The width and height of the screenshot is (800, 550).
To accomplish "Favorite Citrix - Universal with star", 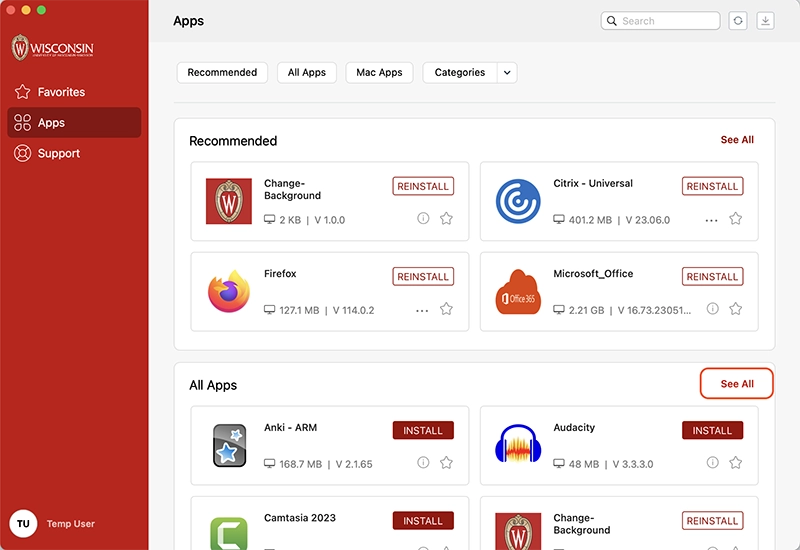I will coord(736,218).
